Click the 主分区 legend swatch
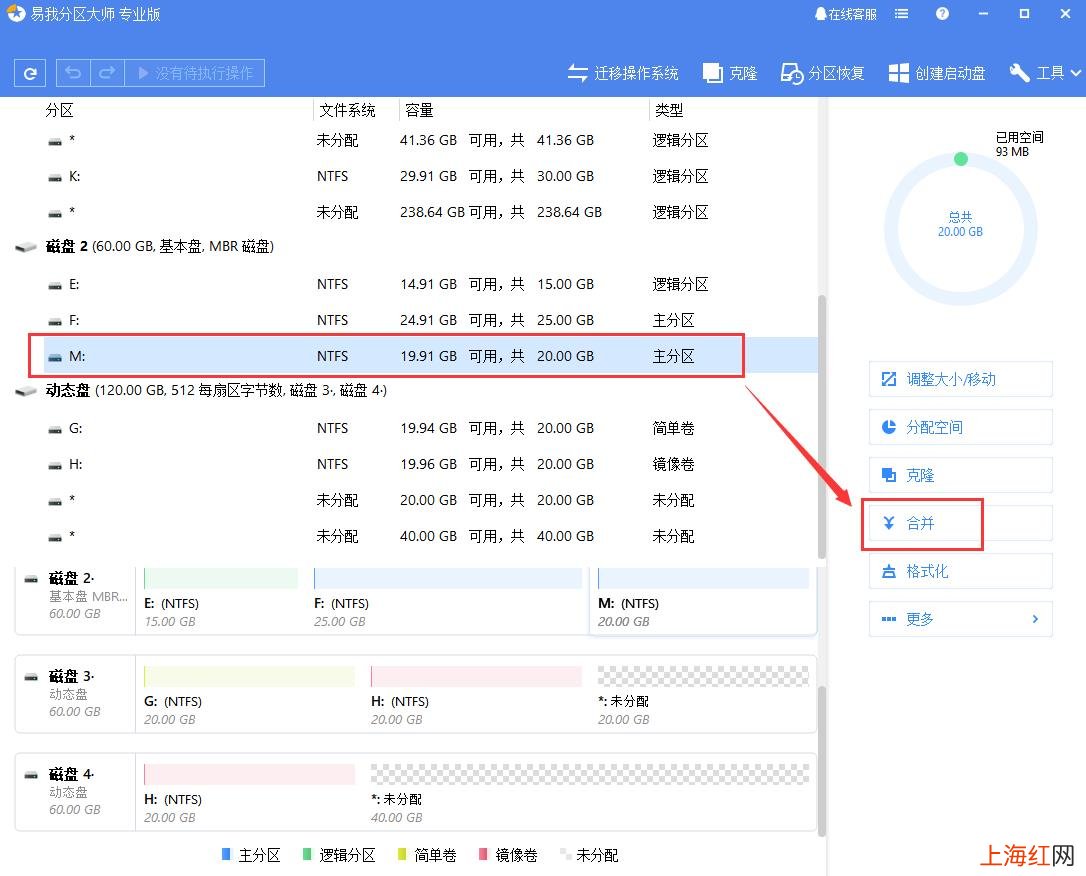 click(226, 855)
